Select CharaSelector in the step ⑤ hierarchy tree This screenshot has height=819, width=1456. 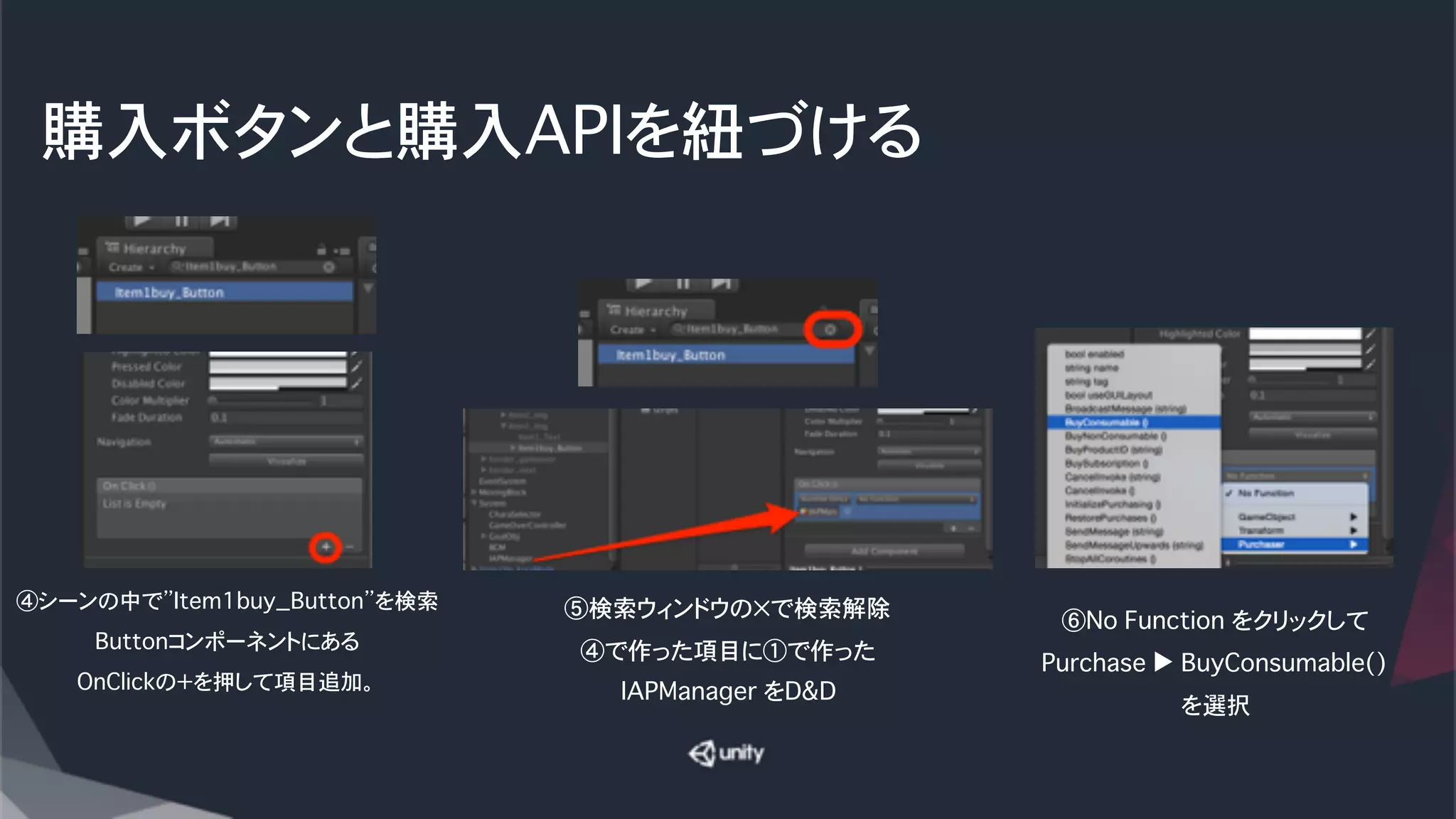515,514
